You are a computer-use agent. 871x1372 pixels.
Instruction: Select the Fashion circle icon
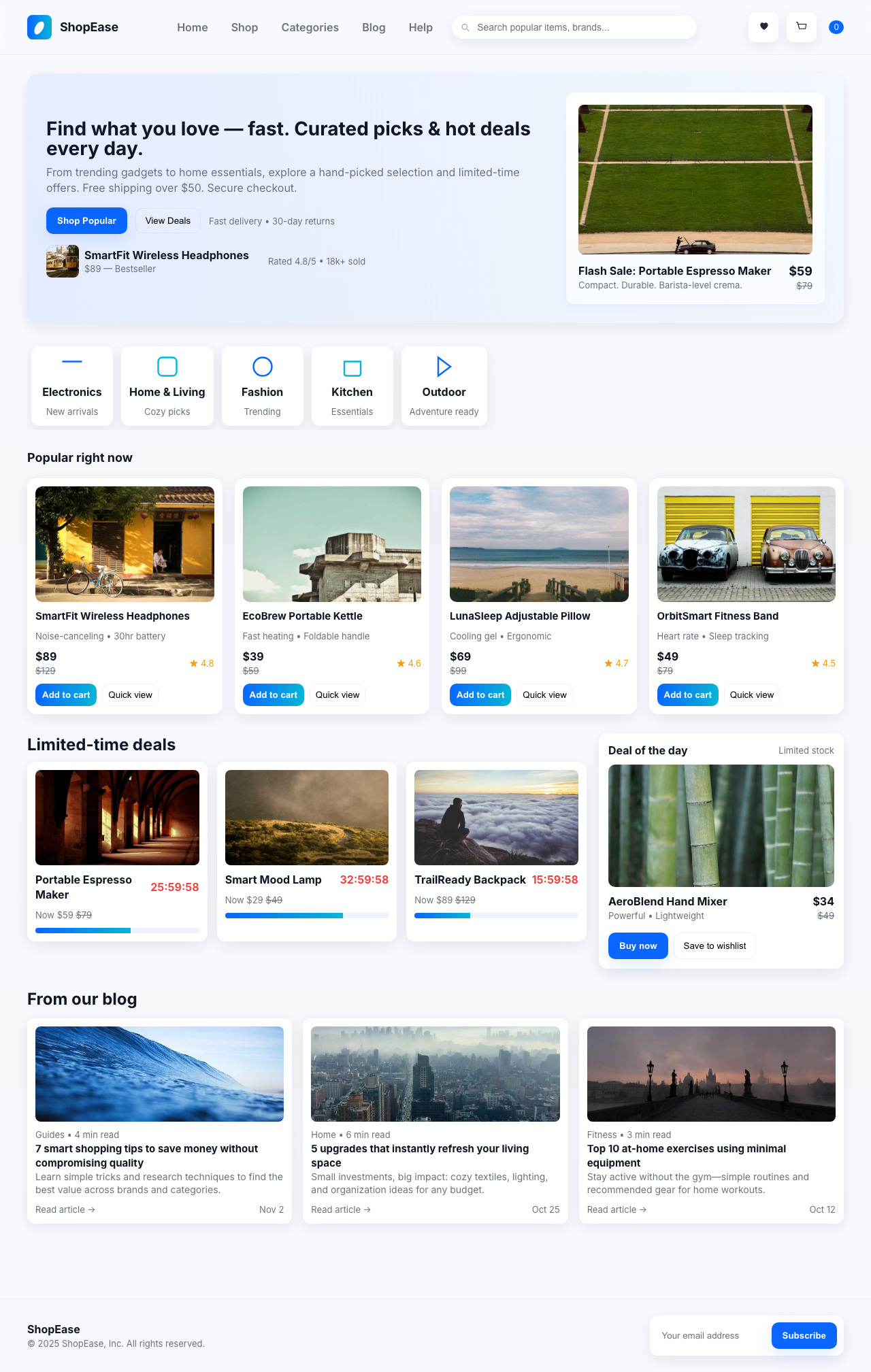tap(263, 367)
